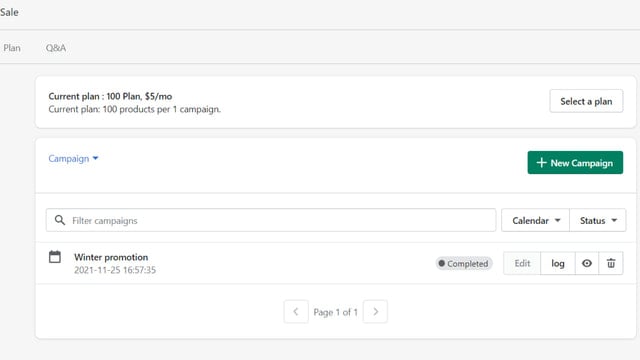The image size is (640, 360).
Task: Focus the Filter campaigns search field
Action: [271, 220]
